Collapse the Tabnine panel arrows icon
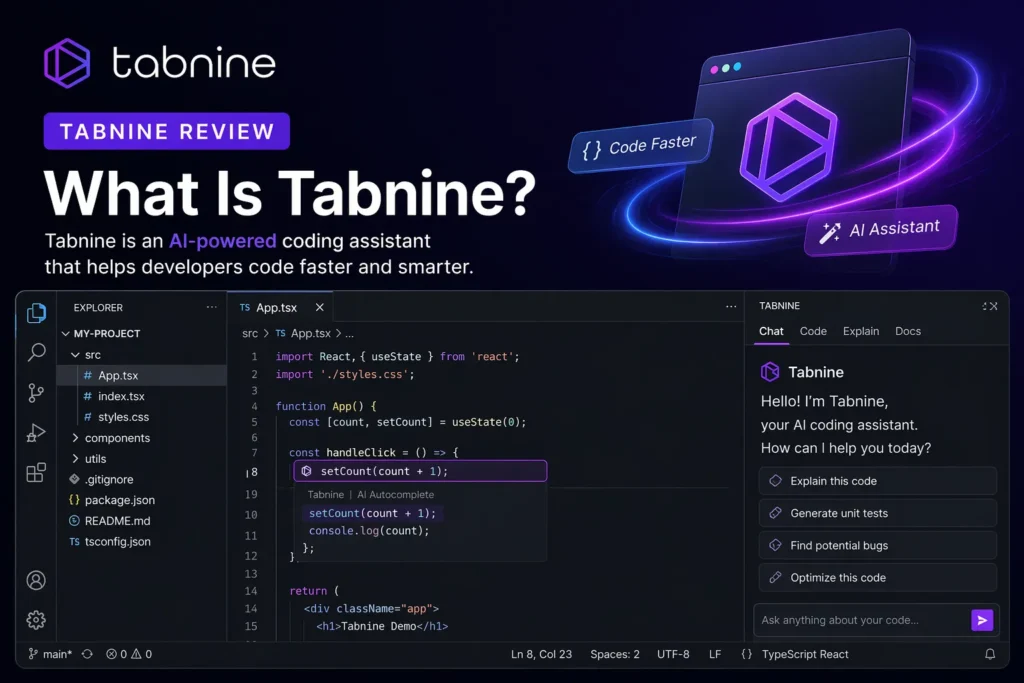The height and width of the screenshot is (683, 1024). click(984, 306)
